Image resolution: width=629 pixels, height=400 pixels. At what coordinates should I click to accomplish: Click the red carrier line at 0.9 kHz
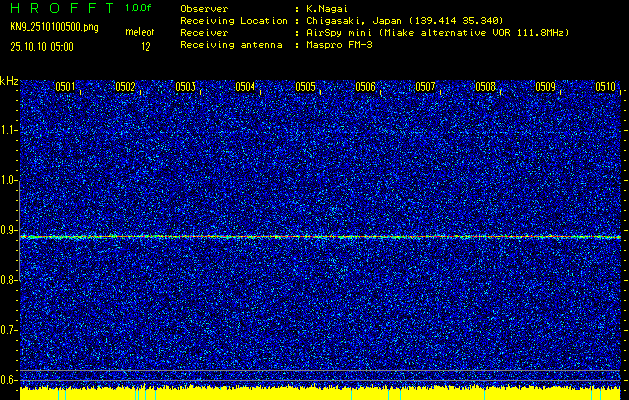pos(320,237)
